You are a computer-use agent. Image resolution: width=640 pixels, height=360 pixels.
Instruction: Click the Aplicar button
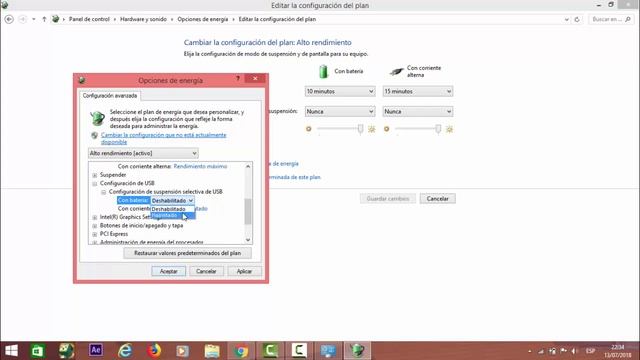(244, 271)
